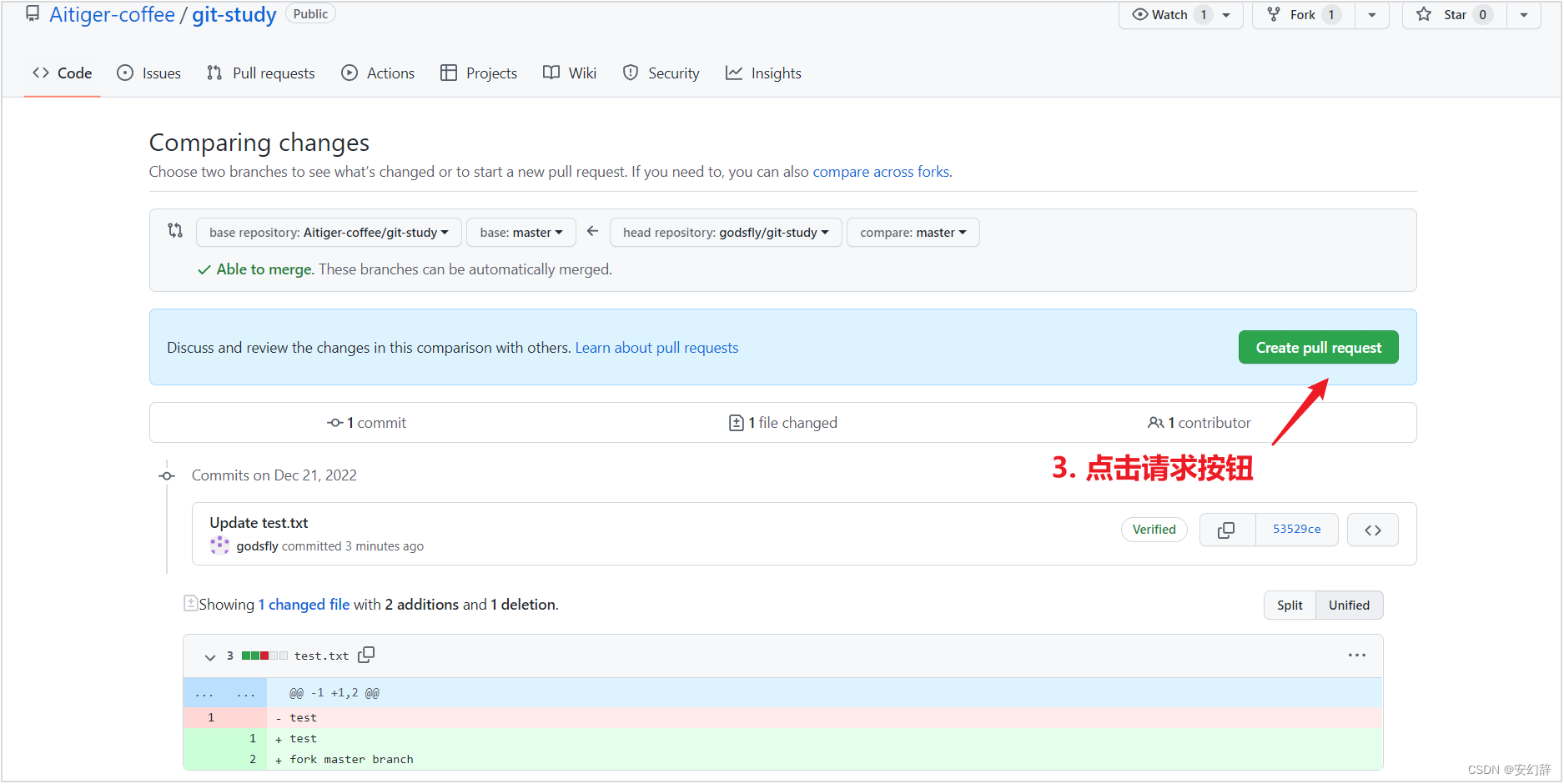Click the left arrow between branches
Image resolution: width=1564 pixels, height=784 pixels.
click(x=592, y=231)
